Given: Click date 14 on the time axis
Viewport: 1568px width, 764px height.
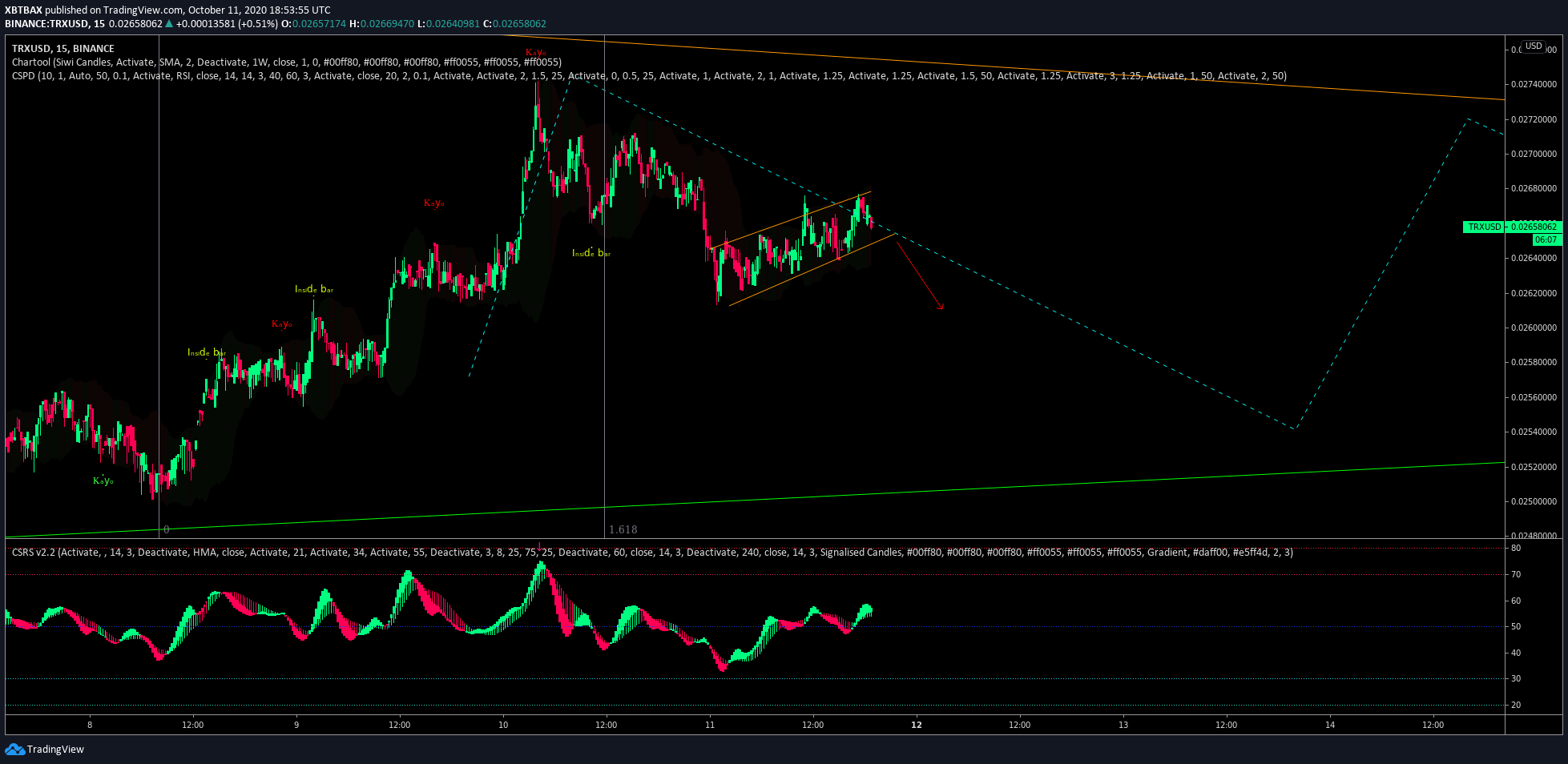Looking at the screenshot, I should (1330, 725).
